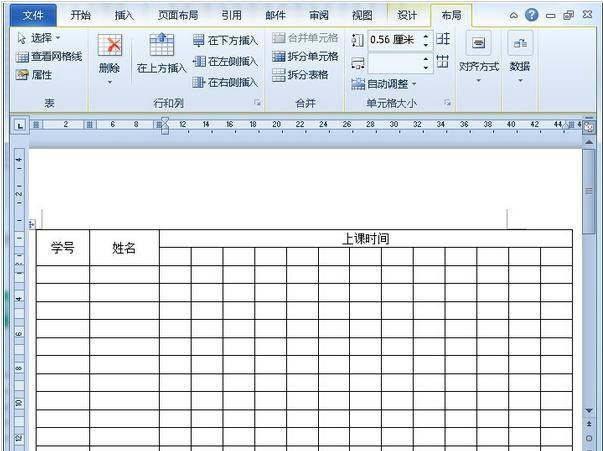Click the vertical scrollbar thumb

point(589,191)
